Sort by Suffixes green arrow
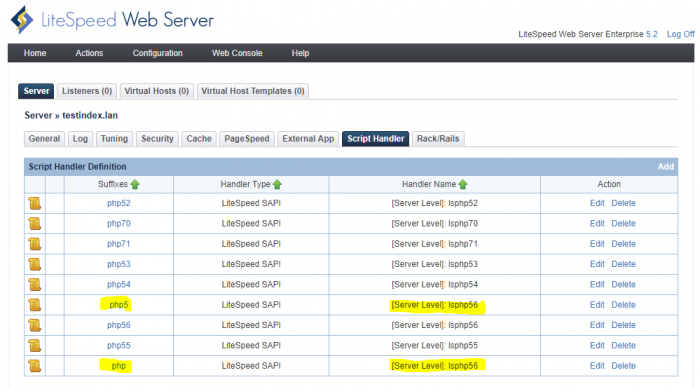The width and height of the screenshot is (700, 389). click(x=135, y=184)
